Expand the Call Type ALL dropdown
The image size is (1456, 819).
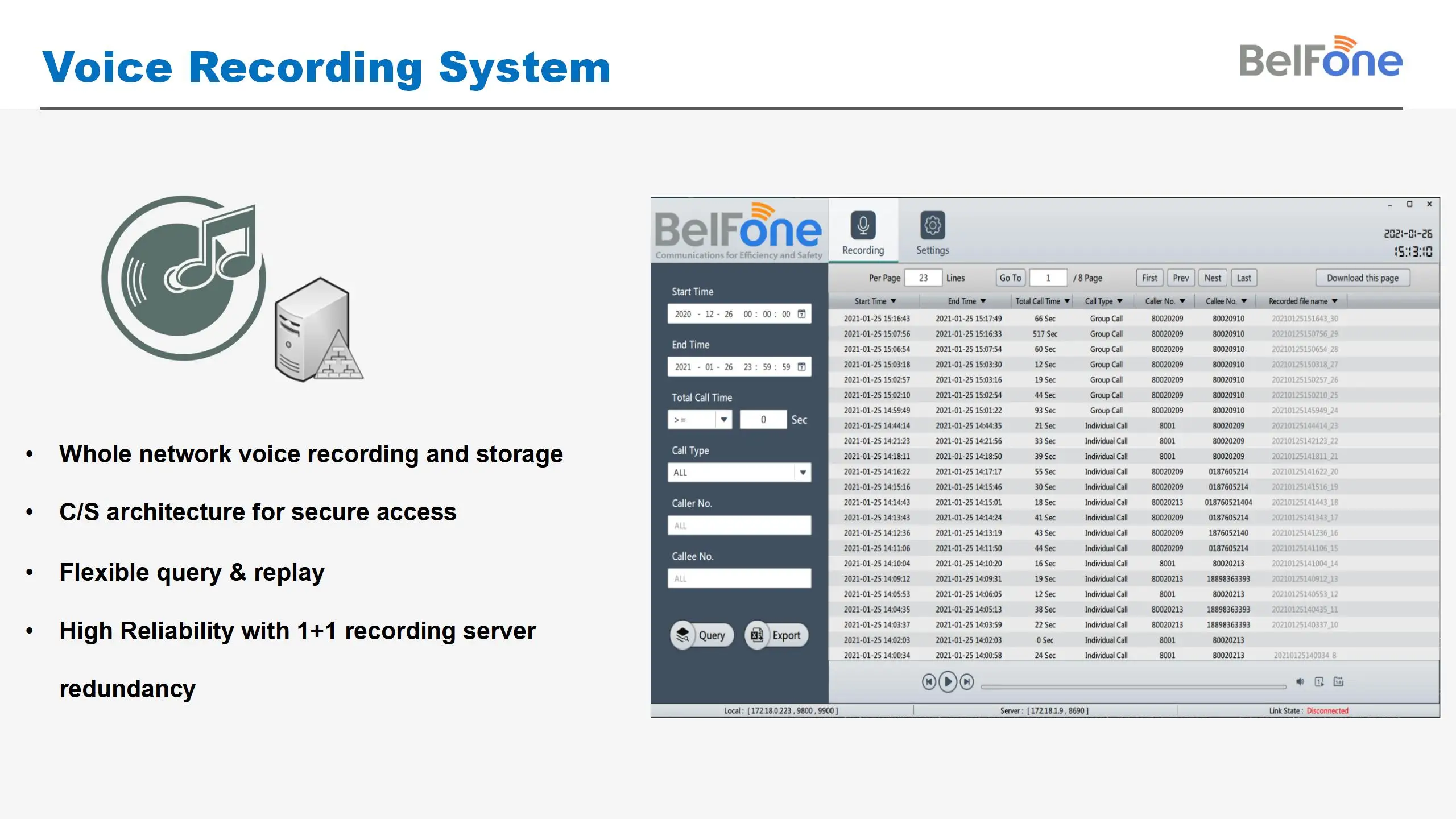coord(803,473)
